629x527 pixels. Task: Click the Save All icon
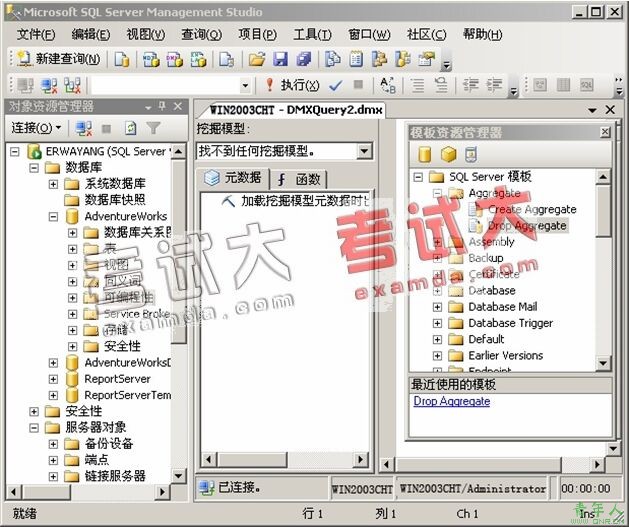pyautogui.click(x=304, y=59)
